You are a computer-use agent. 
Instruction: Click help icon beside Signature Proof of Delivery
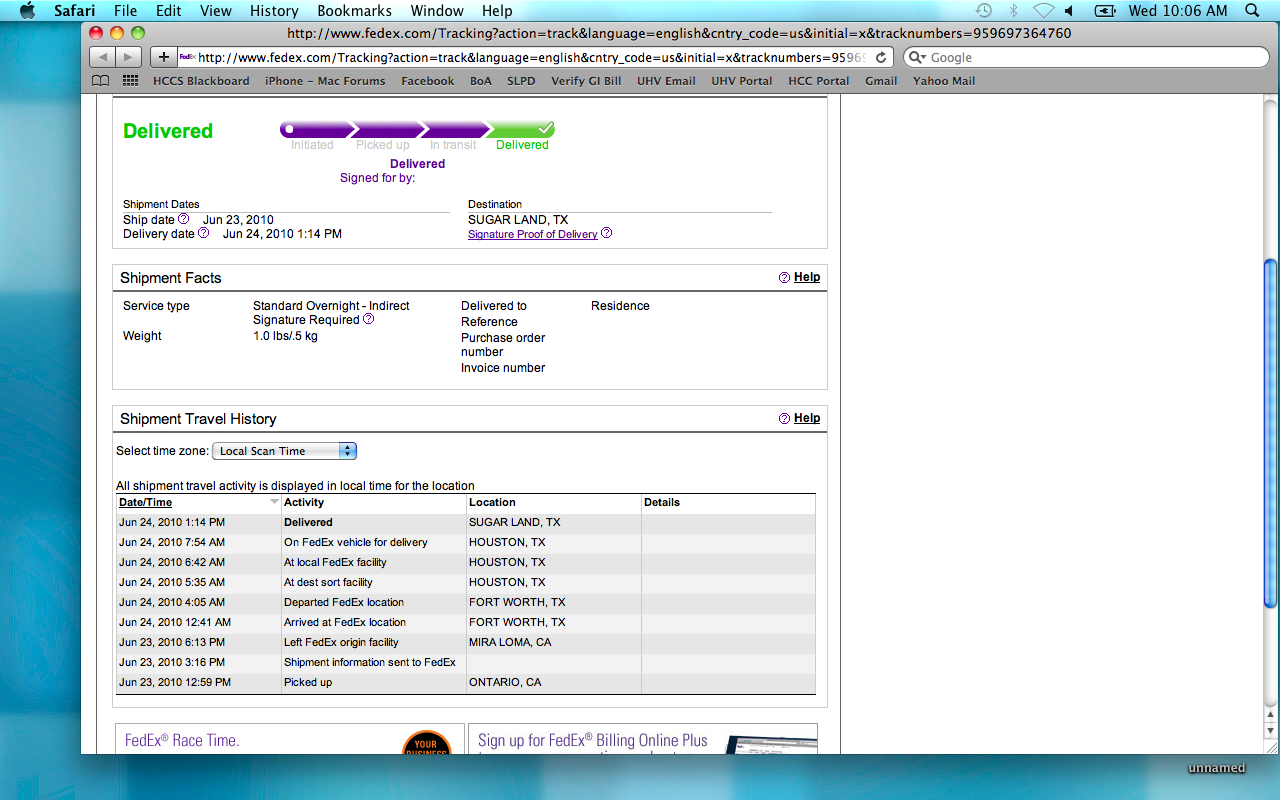[607, 233]
